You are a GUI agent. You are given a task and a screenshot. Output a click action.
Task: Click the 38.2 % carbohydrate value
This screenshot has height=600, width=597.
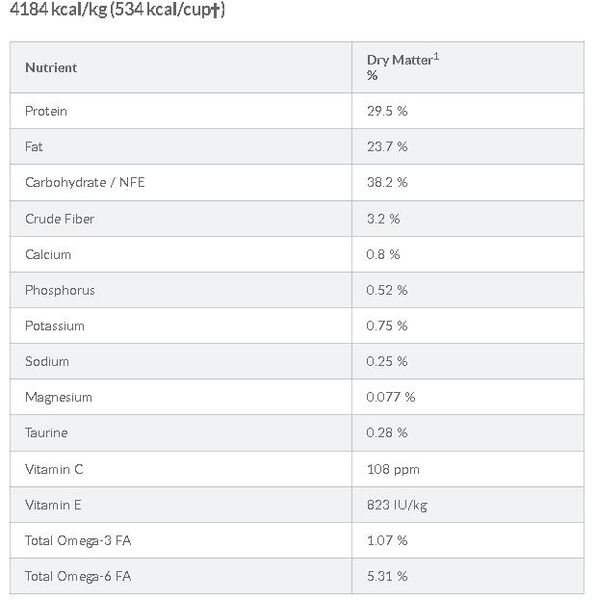point(387,183)
